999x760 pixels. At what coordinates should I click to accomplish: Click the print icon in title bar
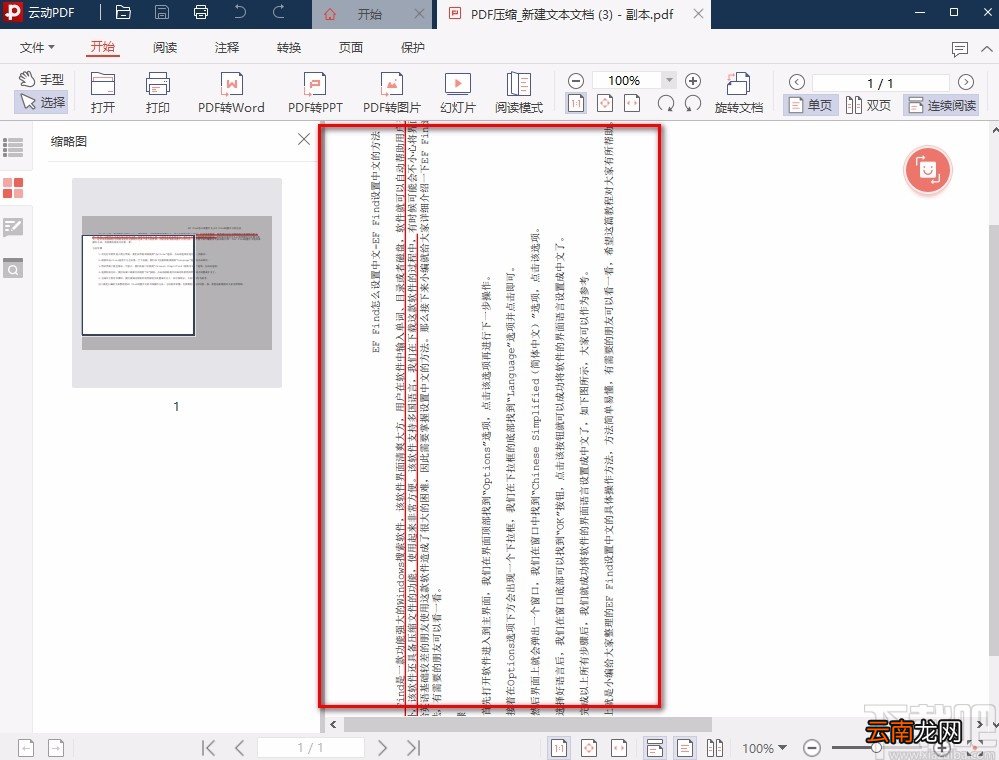point(201,12)
